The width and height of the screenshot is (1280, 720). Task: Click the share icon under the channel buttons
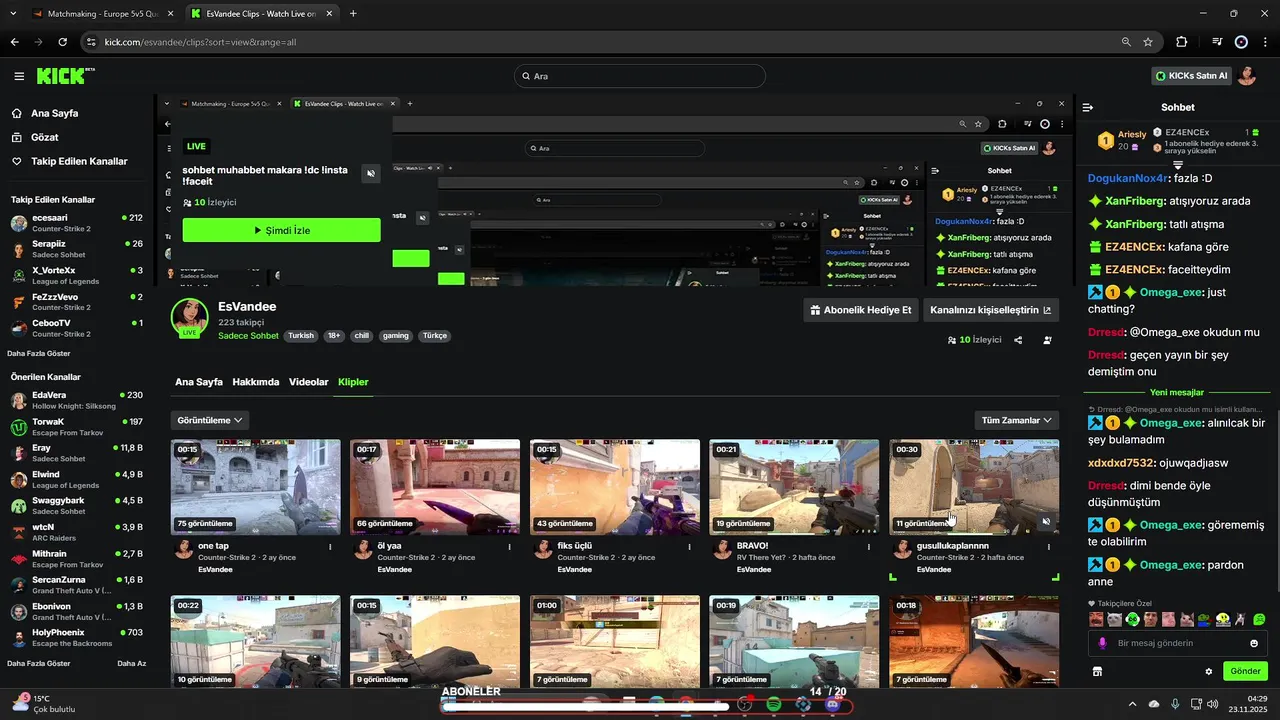[x=1018, y=340]
